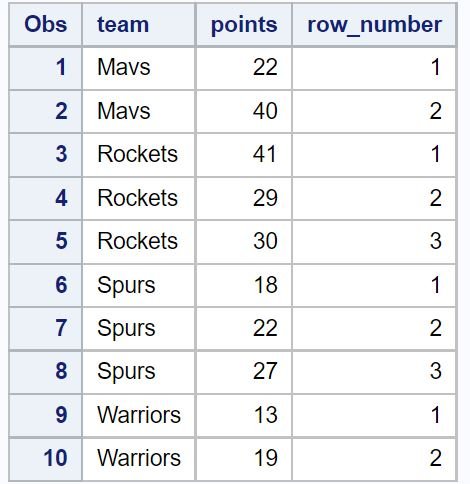Click the row_number column header

click(374, 25)
